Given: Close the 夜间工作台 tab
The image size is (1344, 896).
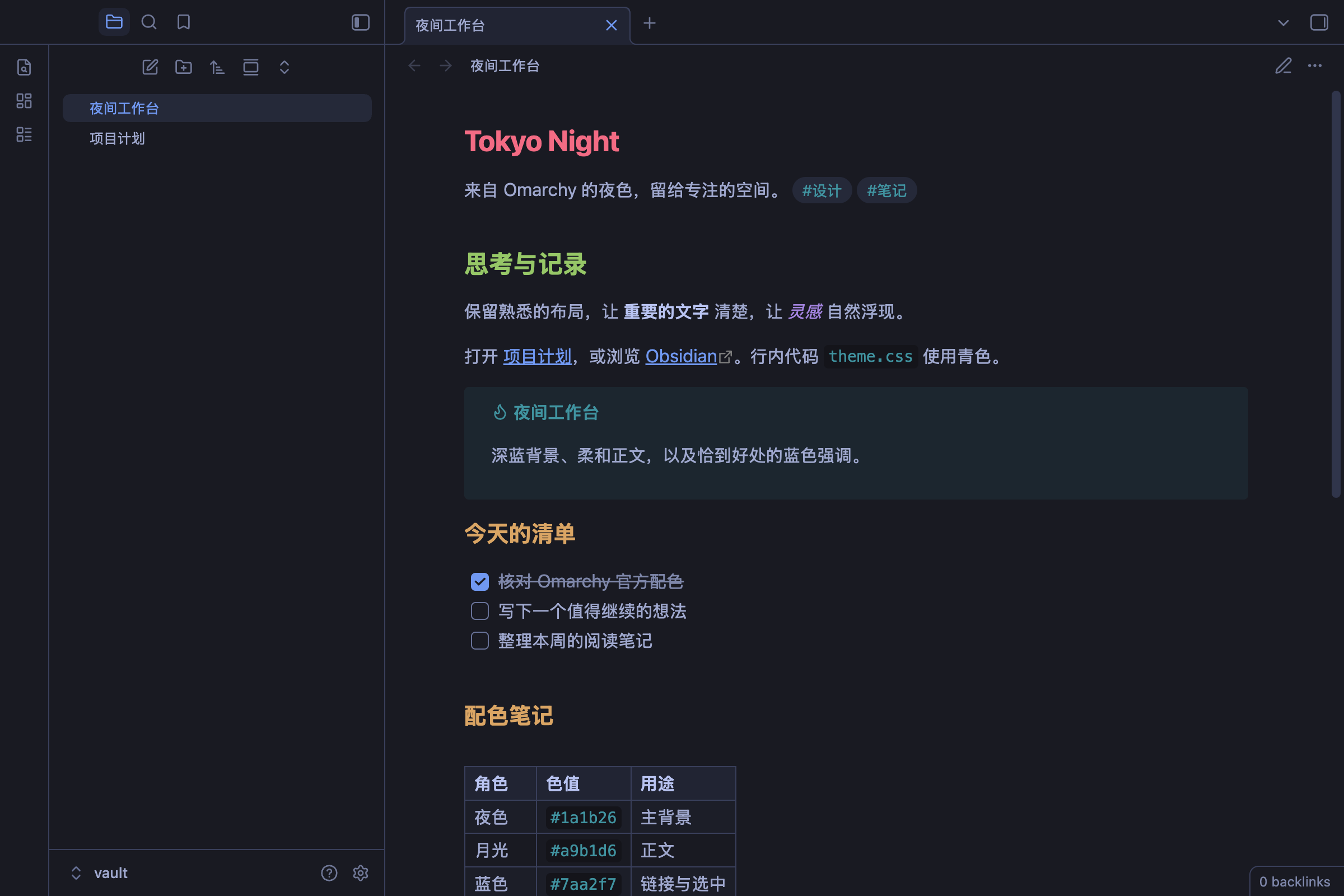Looking at the screenshot, I should click(x=612, y=25).
